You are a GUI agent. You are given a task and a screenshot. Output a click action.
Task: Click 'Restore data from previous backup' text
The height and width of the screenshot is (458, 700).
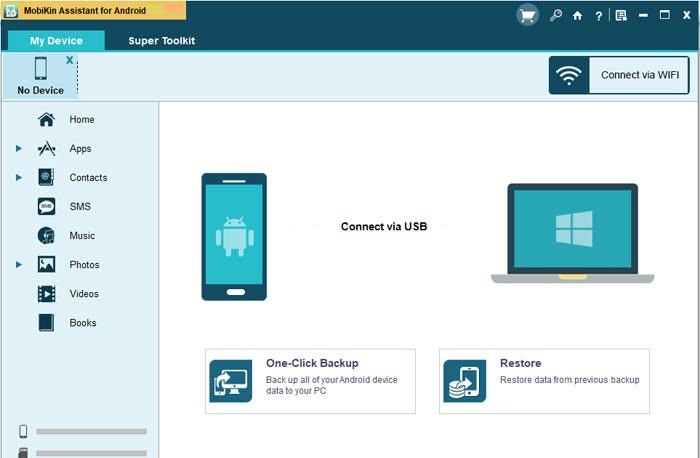(x=570, y=380)
